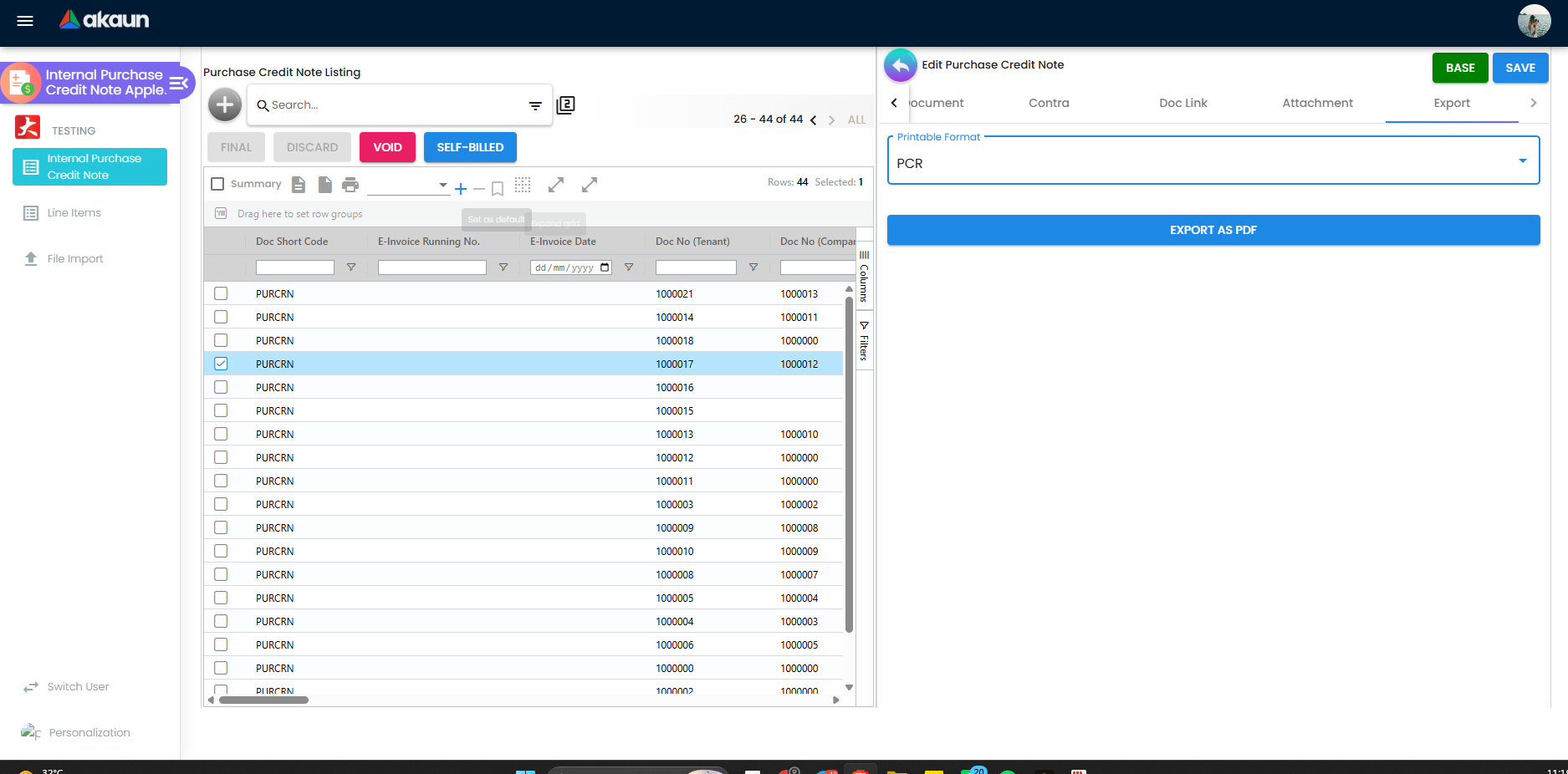Toggle the Summary checkbox

coord(217,184)
